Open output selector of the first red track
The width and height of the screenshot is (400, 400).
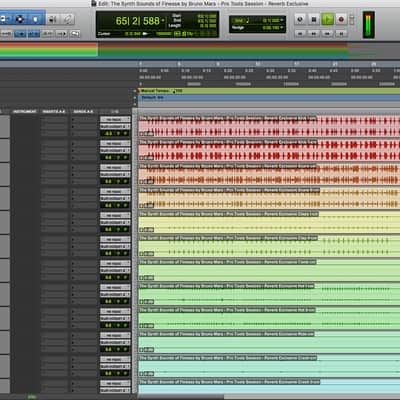point(115,126)
